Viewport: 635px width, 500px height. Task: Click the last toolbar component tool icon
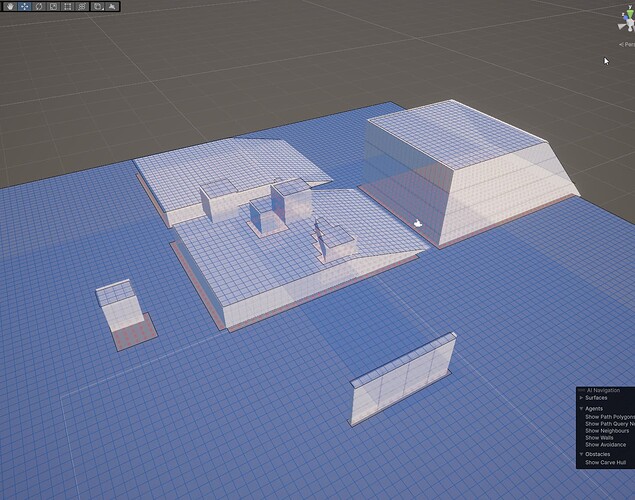(112, 6)
